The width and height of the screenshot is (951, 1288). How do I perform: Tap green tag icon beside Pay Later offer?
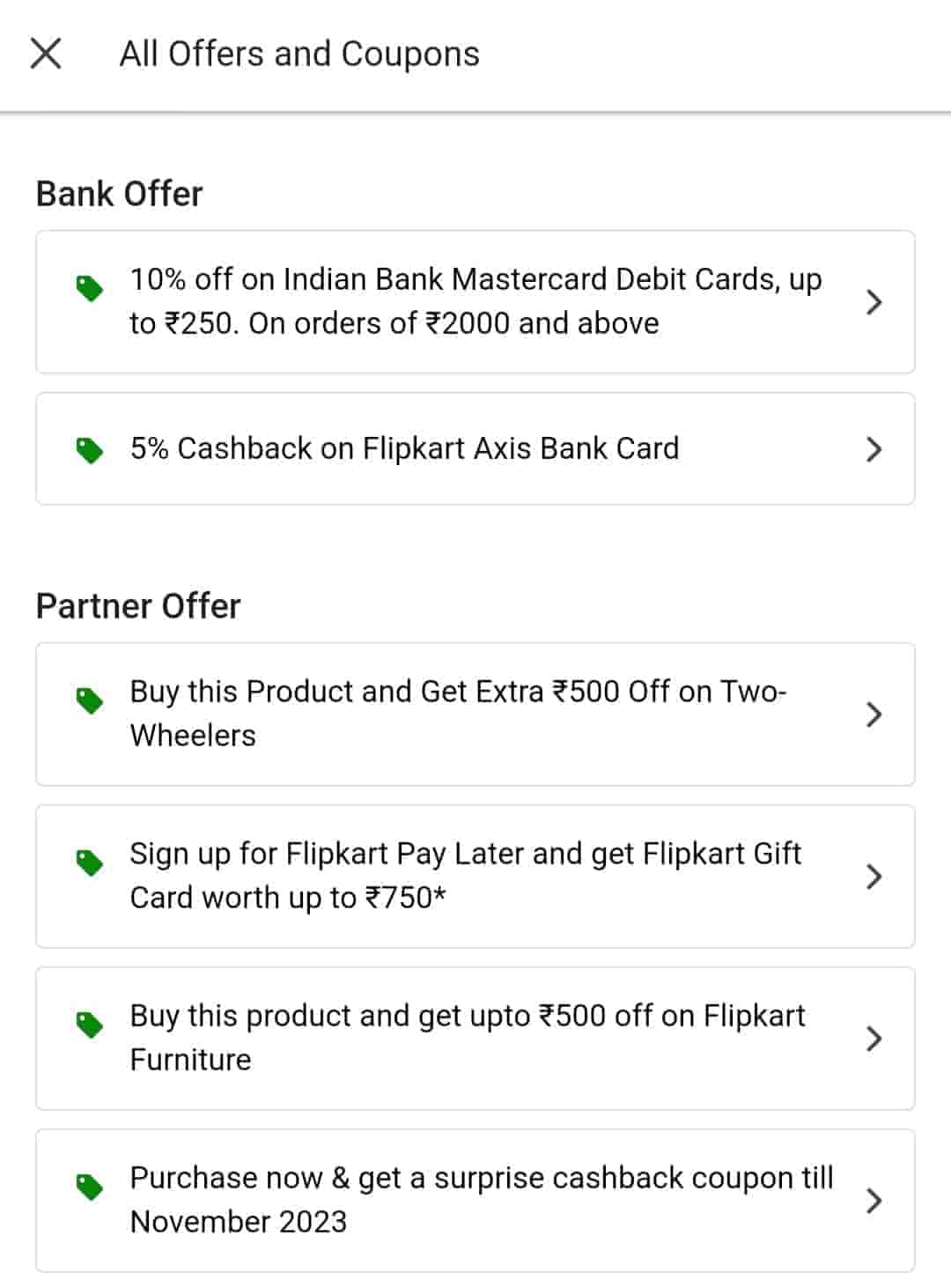[90, 862]
